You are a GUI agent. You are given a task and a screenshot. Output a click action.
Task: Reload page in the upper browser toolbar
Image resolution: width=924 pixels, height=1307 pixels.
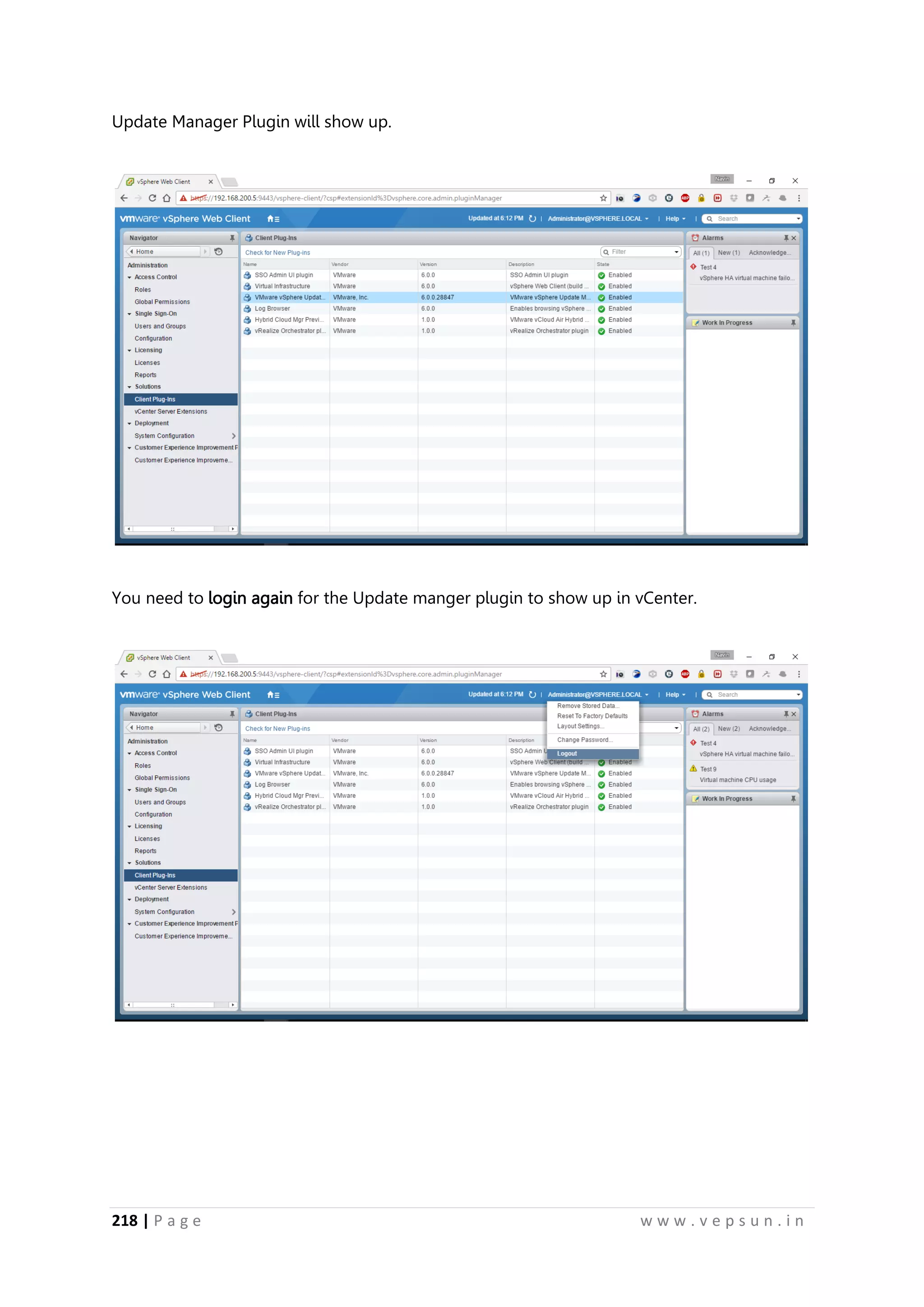coord(152,198)
